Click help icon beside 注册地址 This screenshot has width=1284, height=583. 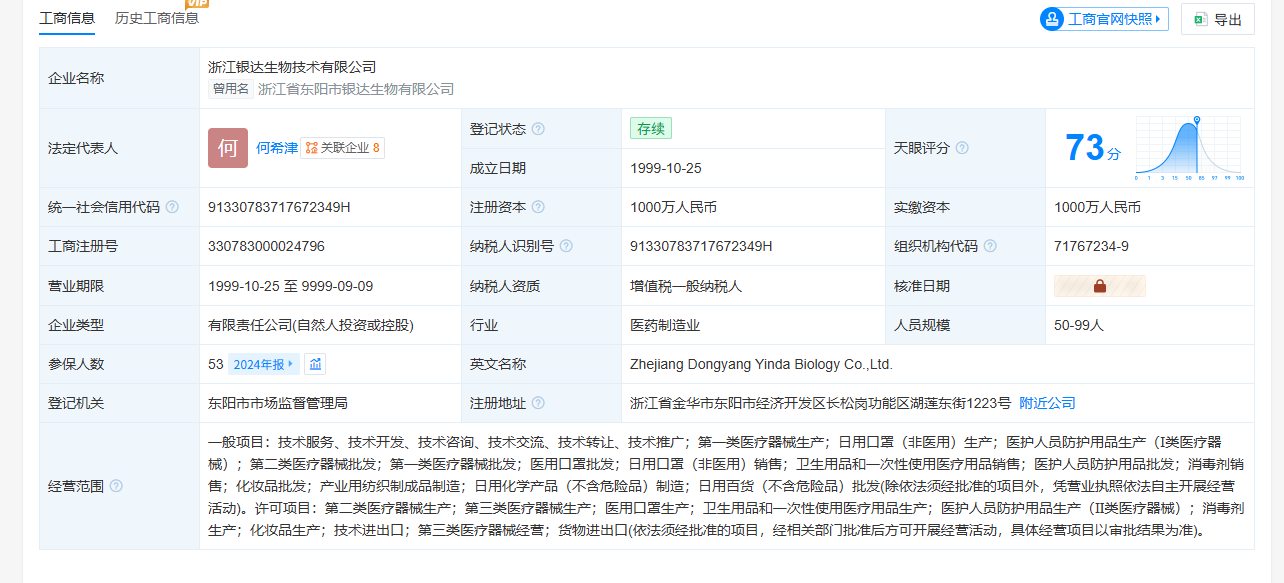point(538,403)
